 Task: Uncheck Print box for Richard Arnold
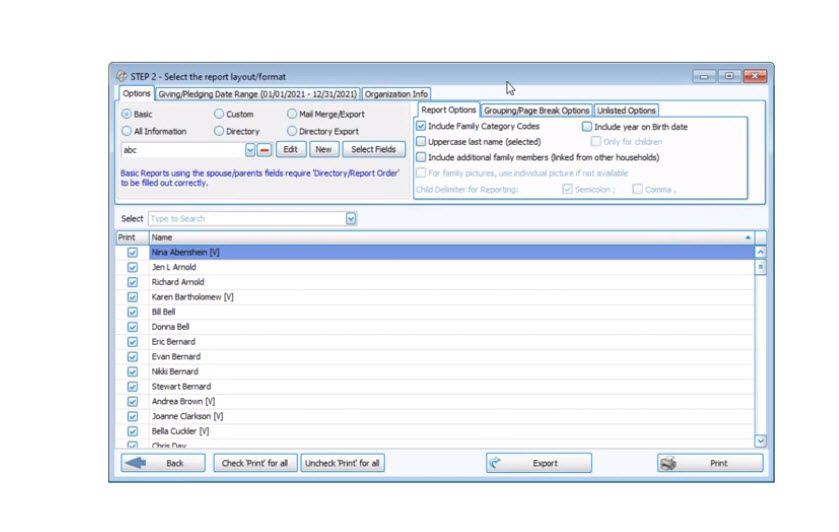pyautogui.click(x=132, y=282)
